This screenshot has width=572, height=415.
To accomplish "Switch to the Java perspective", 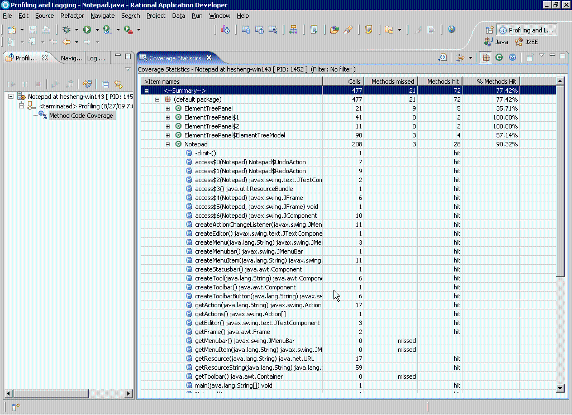I will [496, 42].
